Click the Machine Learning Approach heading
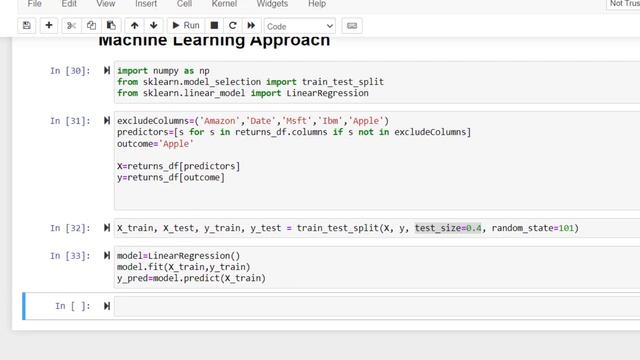640x360 pixels. pyautogui.click(x=214, y=41)
